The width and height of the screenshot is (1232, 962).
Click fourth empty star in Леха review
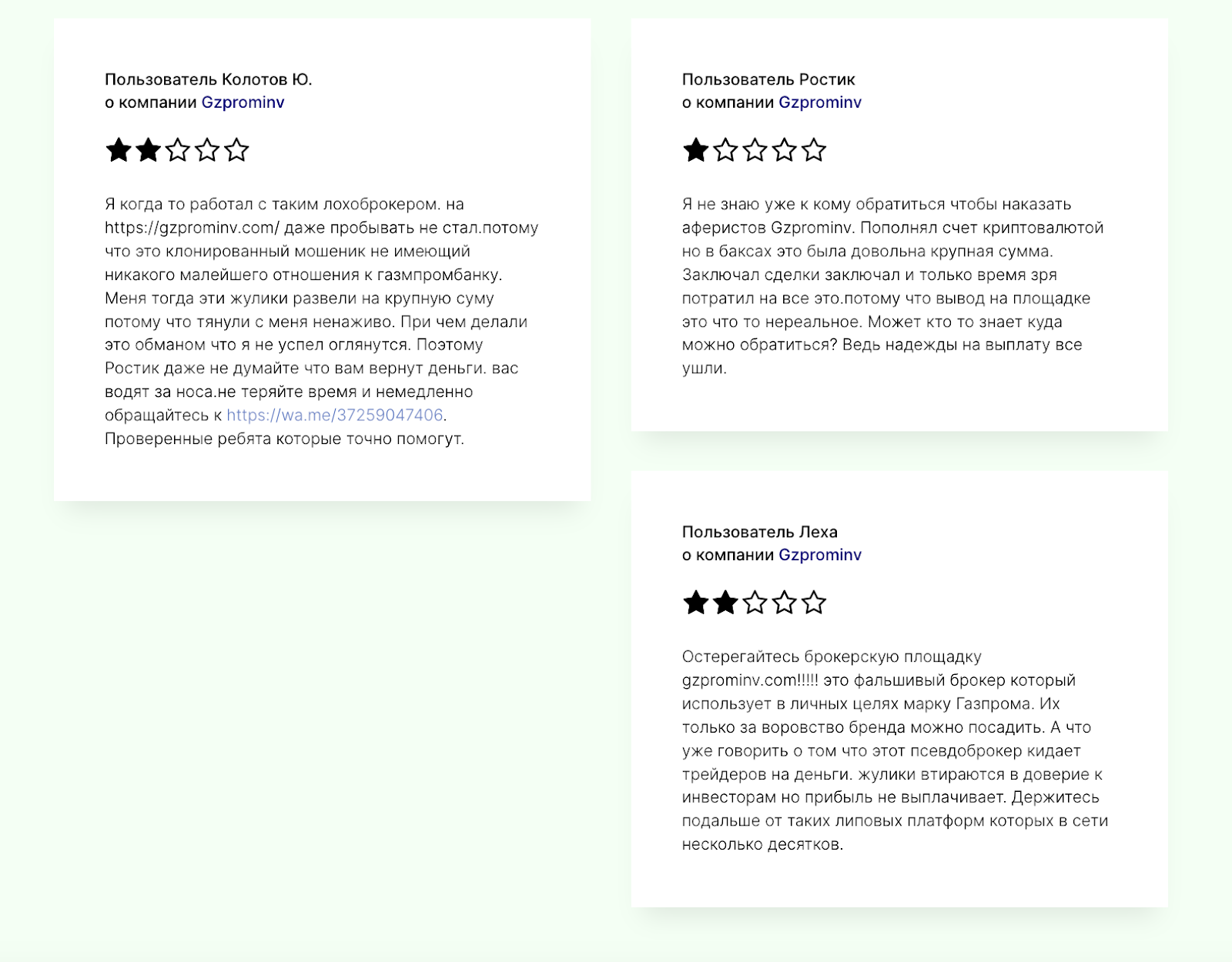[x=785, y=603]
